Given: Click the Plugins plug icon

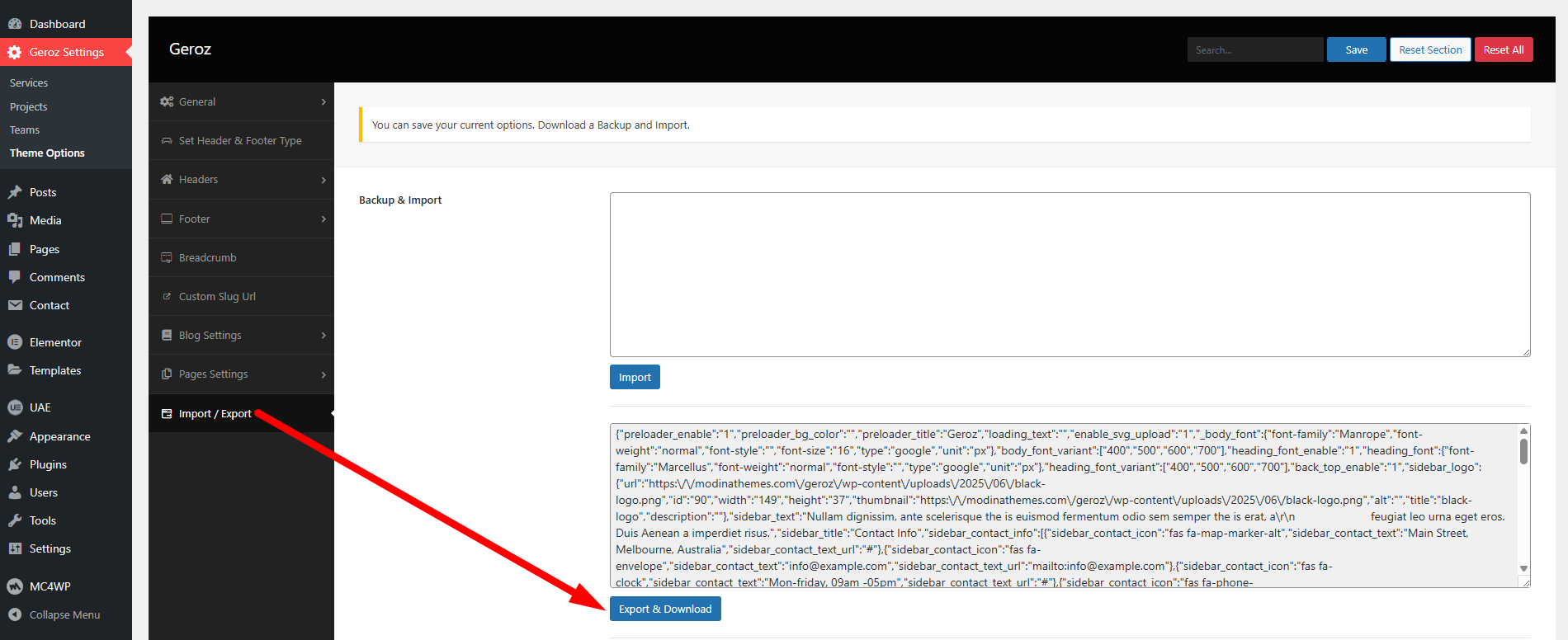Looking at the screenshot, I should point(15,464).
